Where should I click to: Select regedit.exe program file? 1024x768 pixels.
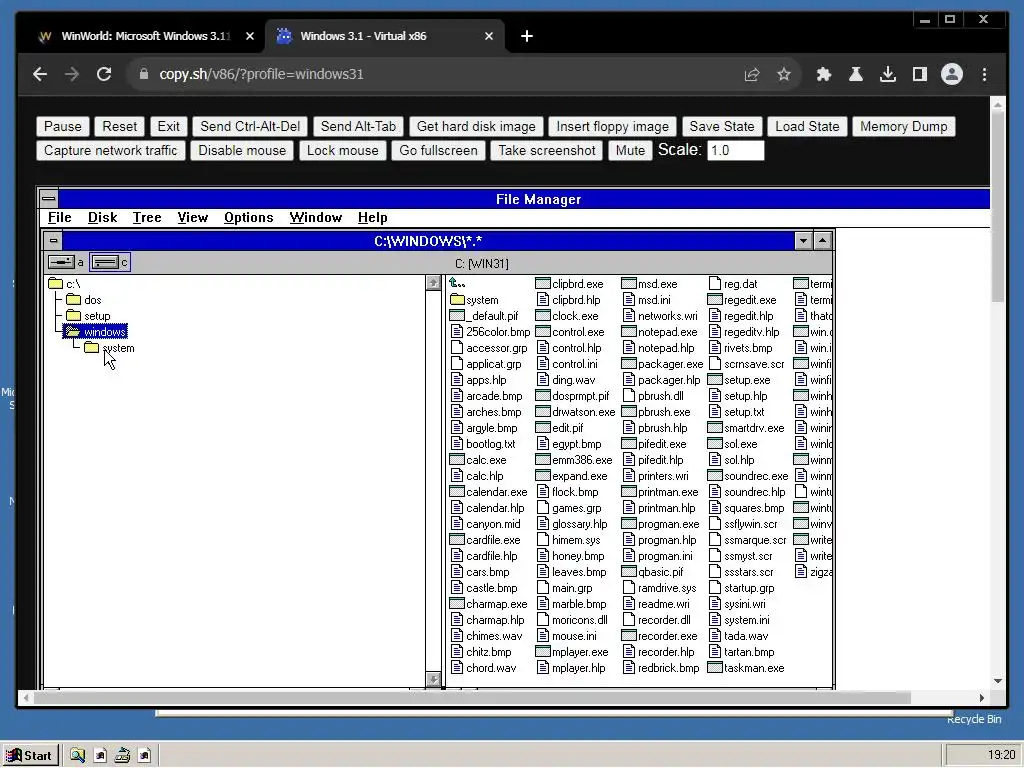coord(743,300)
